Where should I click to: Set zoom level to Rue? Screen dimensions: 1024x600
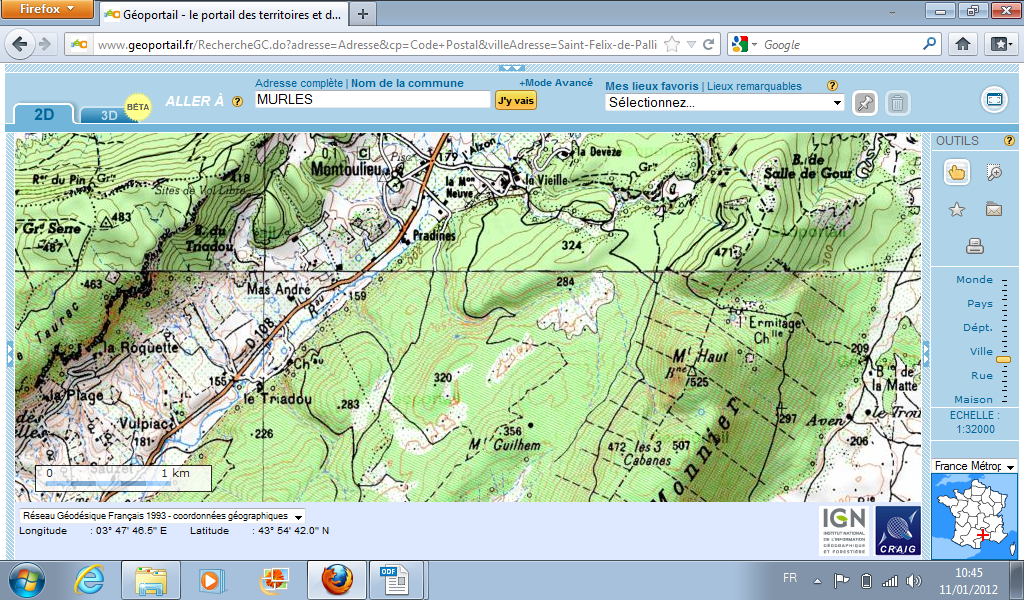point(982,375)
